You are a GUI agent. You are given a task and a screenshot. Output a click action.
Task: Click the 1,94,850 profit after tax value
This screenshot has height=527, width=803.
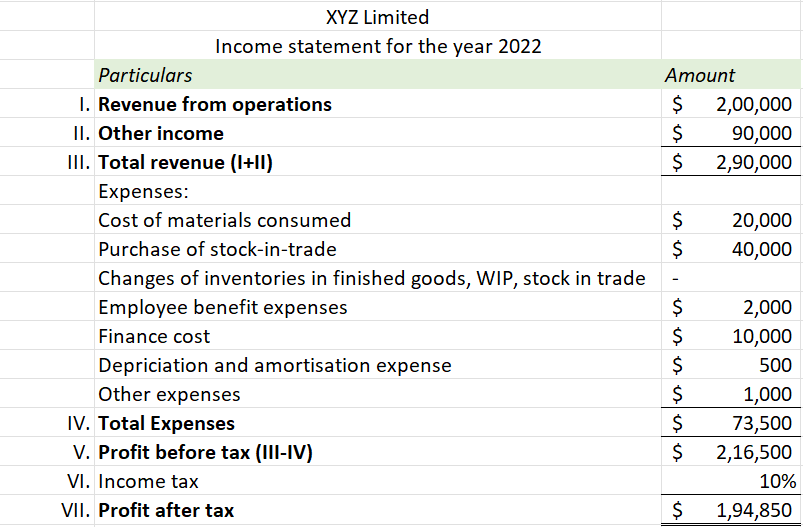(x=753, y=510)
